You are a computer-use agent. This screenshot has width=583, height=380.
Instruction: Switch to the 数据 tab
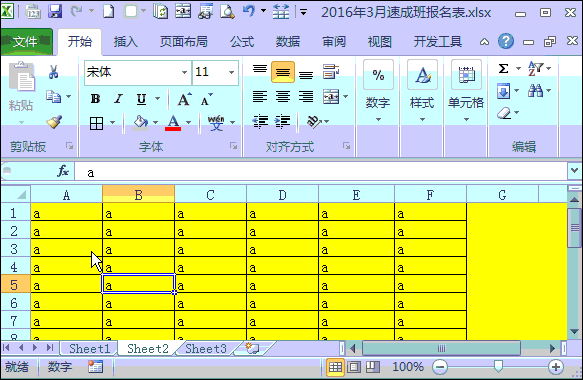pyautogui.click(x=288, y=42)
